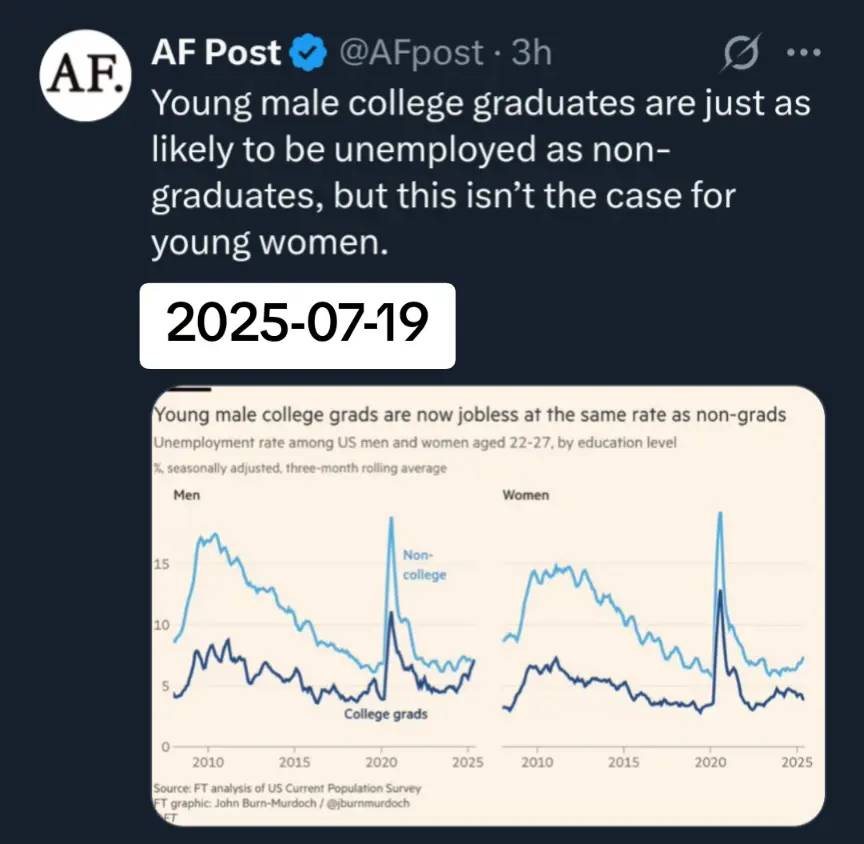This screenshot has height=844, width=864.
Task: Open the unemployment chart image
Action: 488,606
